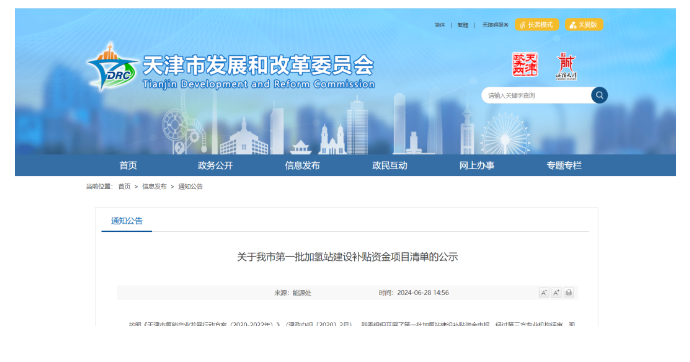Image resolution: width=690 pixels, height=362 pixels.
Task: Open the 政务公开 navigation menu
Action: click(x=215, y=165)
